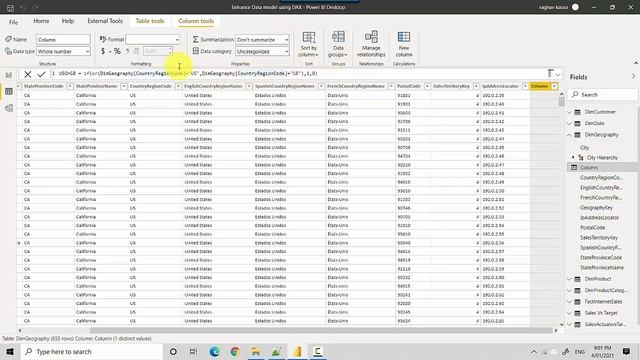The width and height of the screenshot is (640, 360).
Task: Switch to Data view icon
Action: tap(9, 91)
